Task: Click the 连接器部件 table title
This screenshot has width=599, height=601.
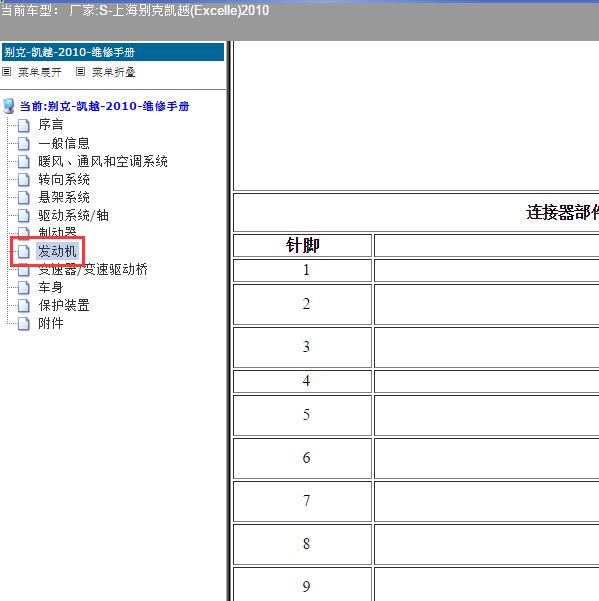Action: coord(562,212)
